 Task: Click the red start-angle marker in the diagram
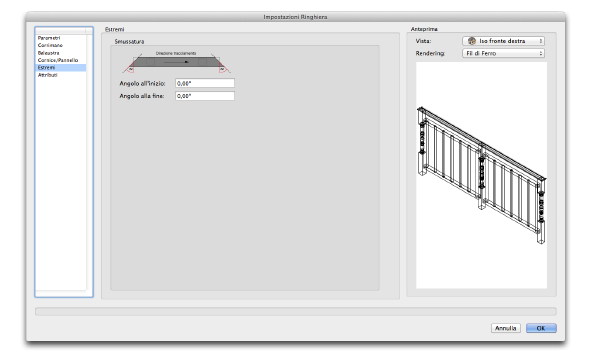click(130, 68)
